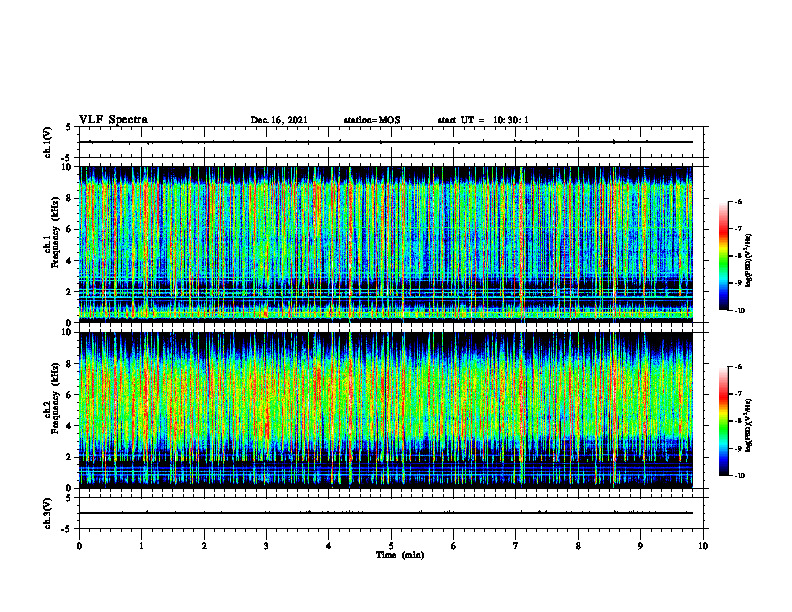The height and width of the screenshot is (612, 792).
Task: Click the "Time (min)" axis label
Action: 400,555
